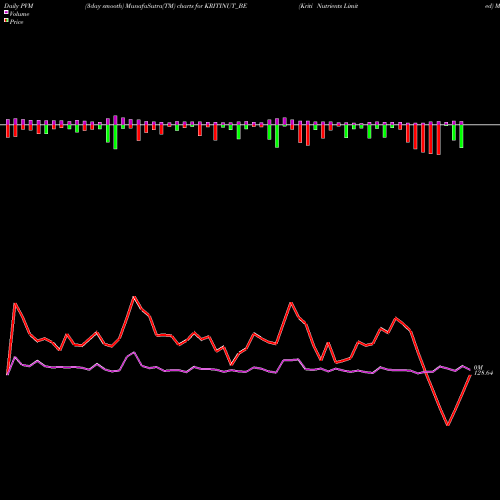Click the lowest trough of the red price line

(448, 425)
